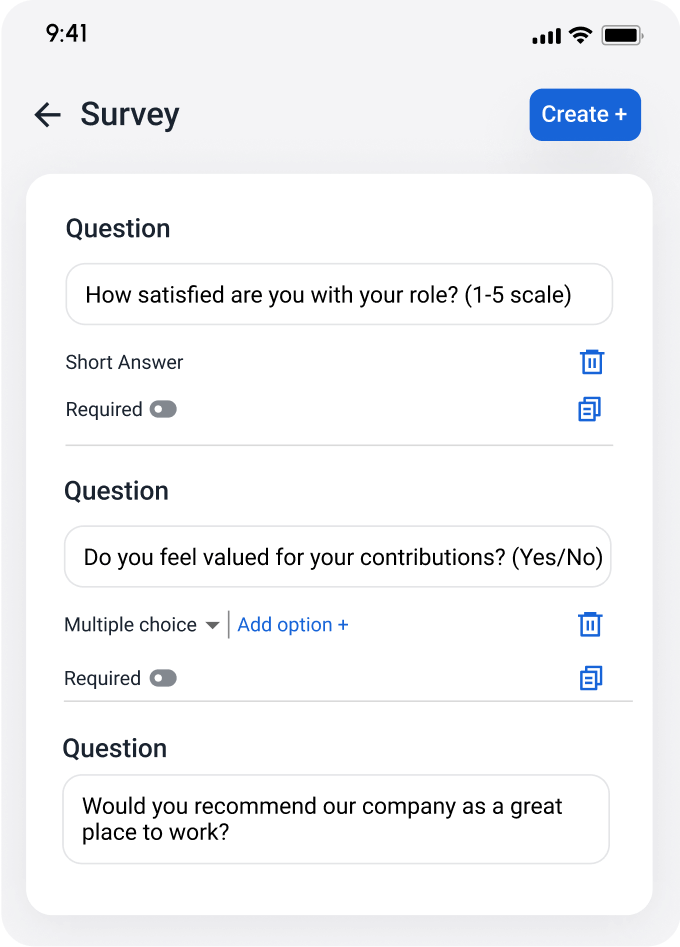Open the Multiple choice type dropdown
The image size is (680, 947).
click(131, 625)
